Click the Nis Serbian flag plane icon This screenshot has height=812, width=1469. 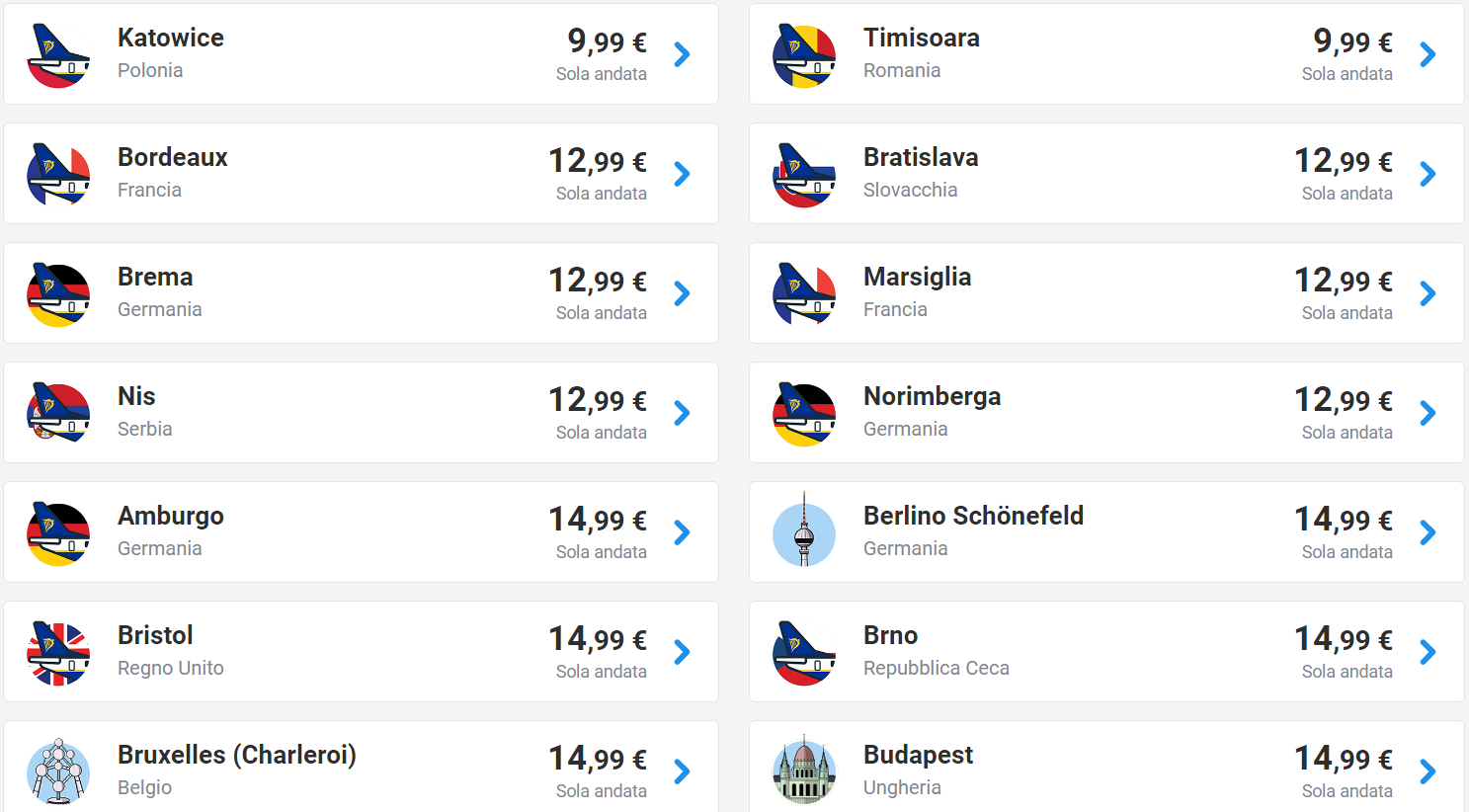click(58, 414)
